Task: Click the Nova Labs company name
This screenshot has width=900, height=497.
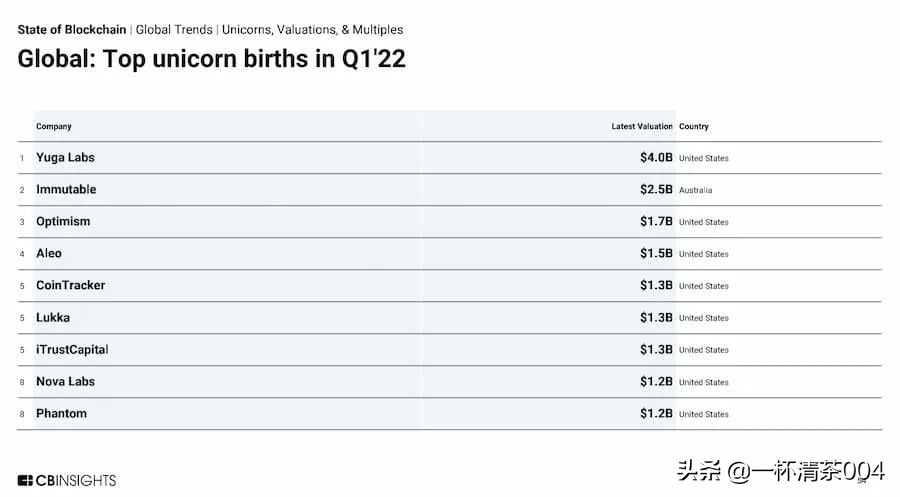Action: click(x=65, y=382)
